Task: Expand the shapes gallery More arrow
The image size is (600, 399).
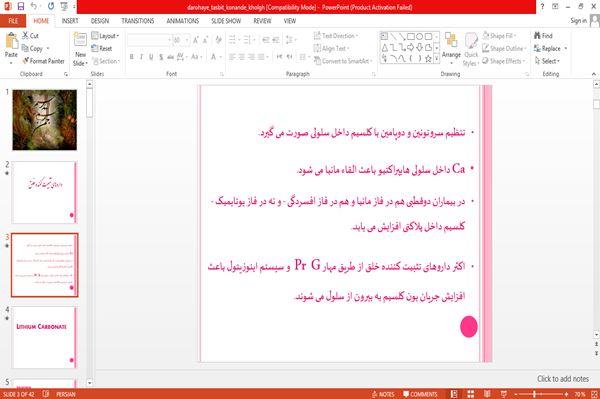Action: [x=436, y=59]
